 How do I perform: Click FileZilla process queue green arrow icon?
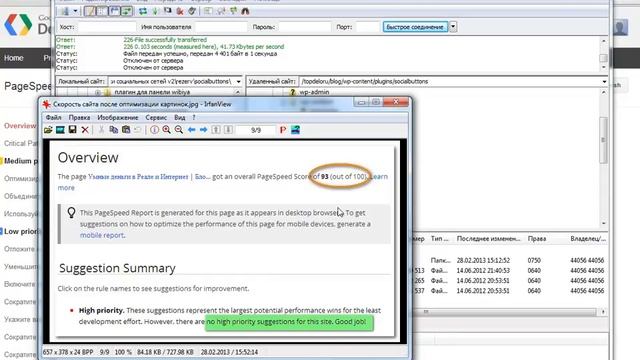[x=155, y=11]
